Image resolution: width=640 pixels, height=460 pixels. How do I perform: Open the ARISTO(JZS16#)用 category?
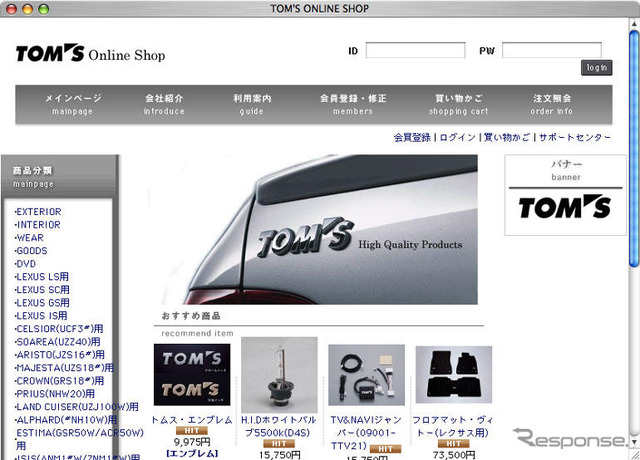[x=60, y=355]
